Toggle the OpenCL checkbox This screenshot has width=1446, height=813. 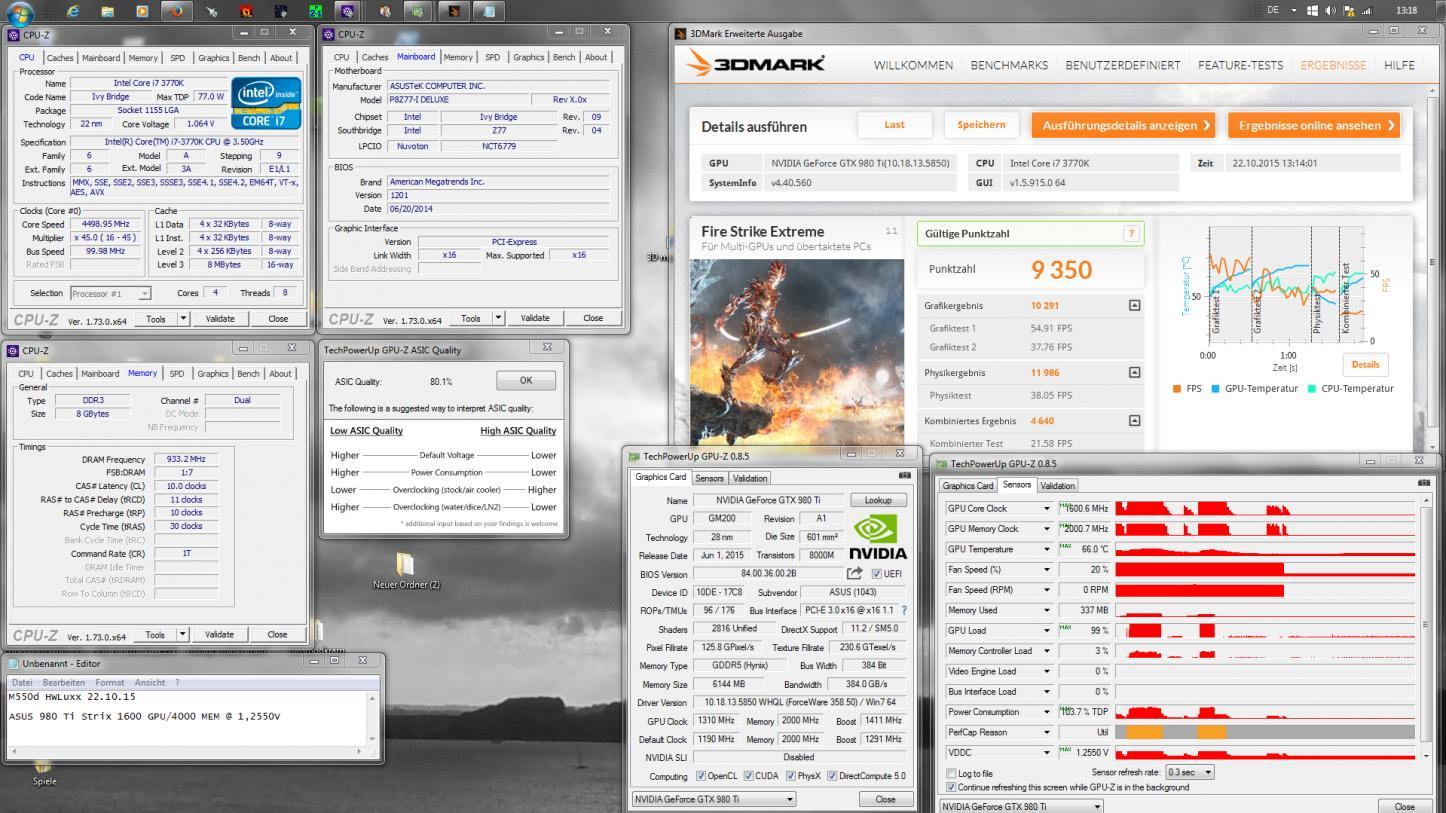[x=701, y=776]
